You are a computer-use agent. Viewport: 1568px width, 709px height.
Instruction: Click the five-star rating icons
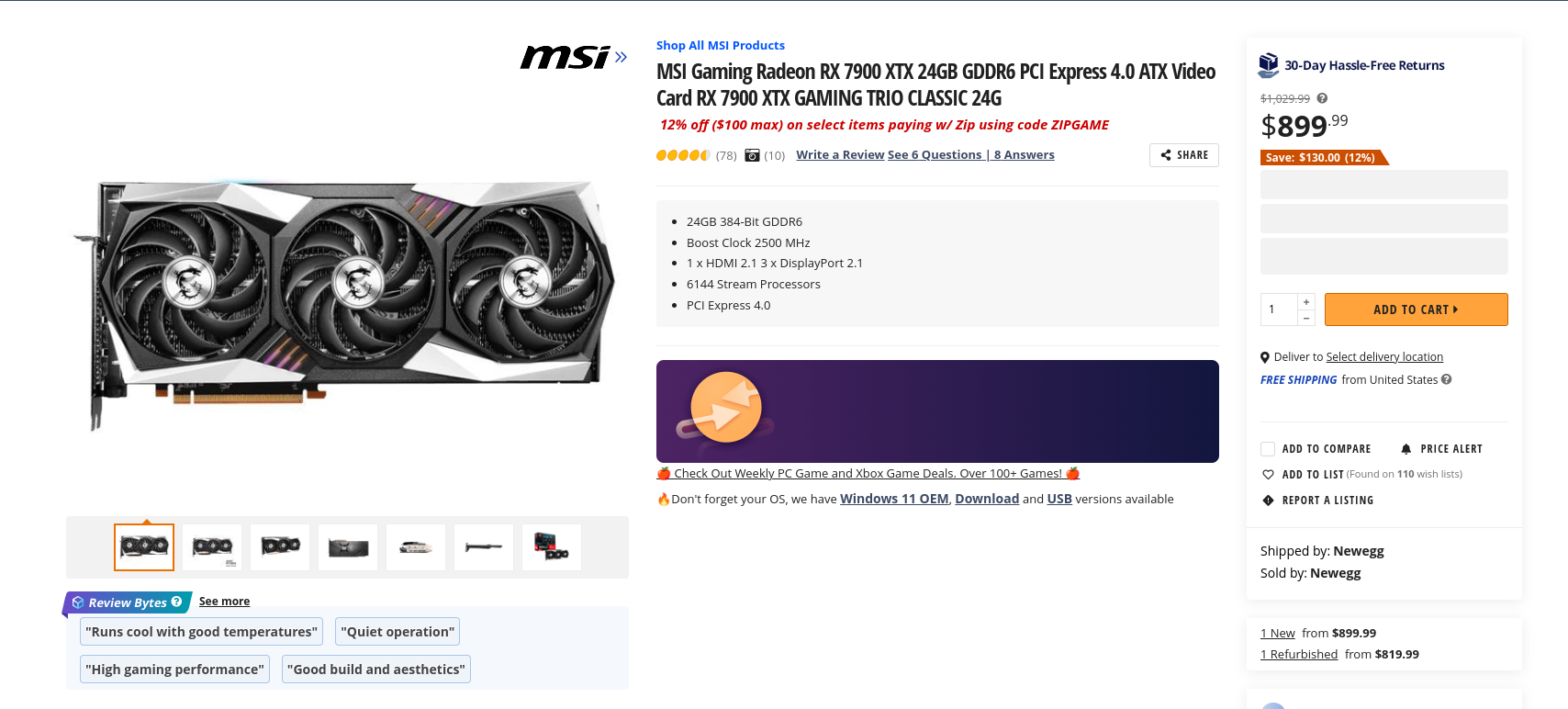[683, 155]
